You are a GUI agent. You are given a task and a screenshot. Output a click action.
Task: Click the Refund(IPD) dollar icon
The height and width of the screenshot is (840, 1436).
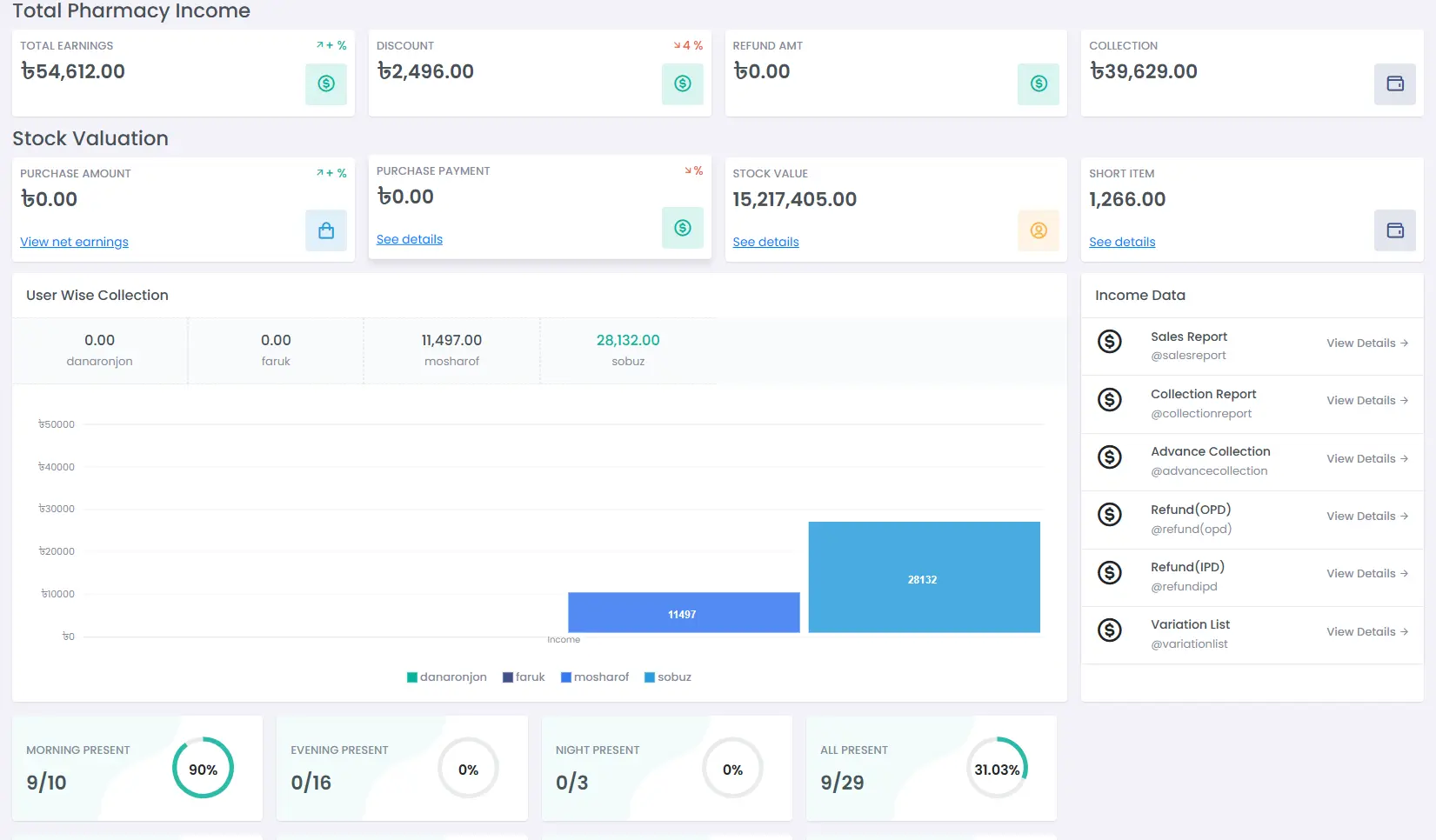point(1110,573)
